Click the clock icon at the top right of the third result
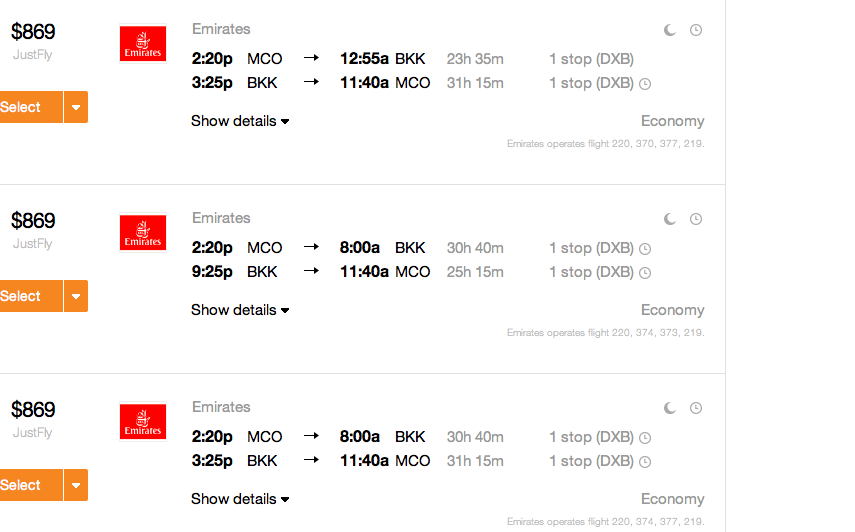The height and width of the screenshot is (532, 855). click(696, 408)
